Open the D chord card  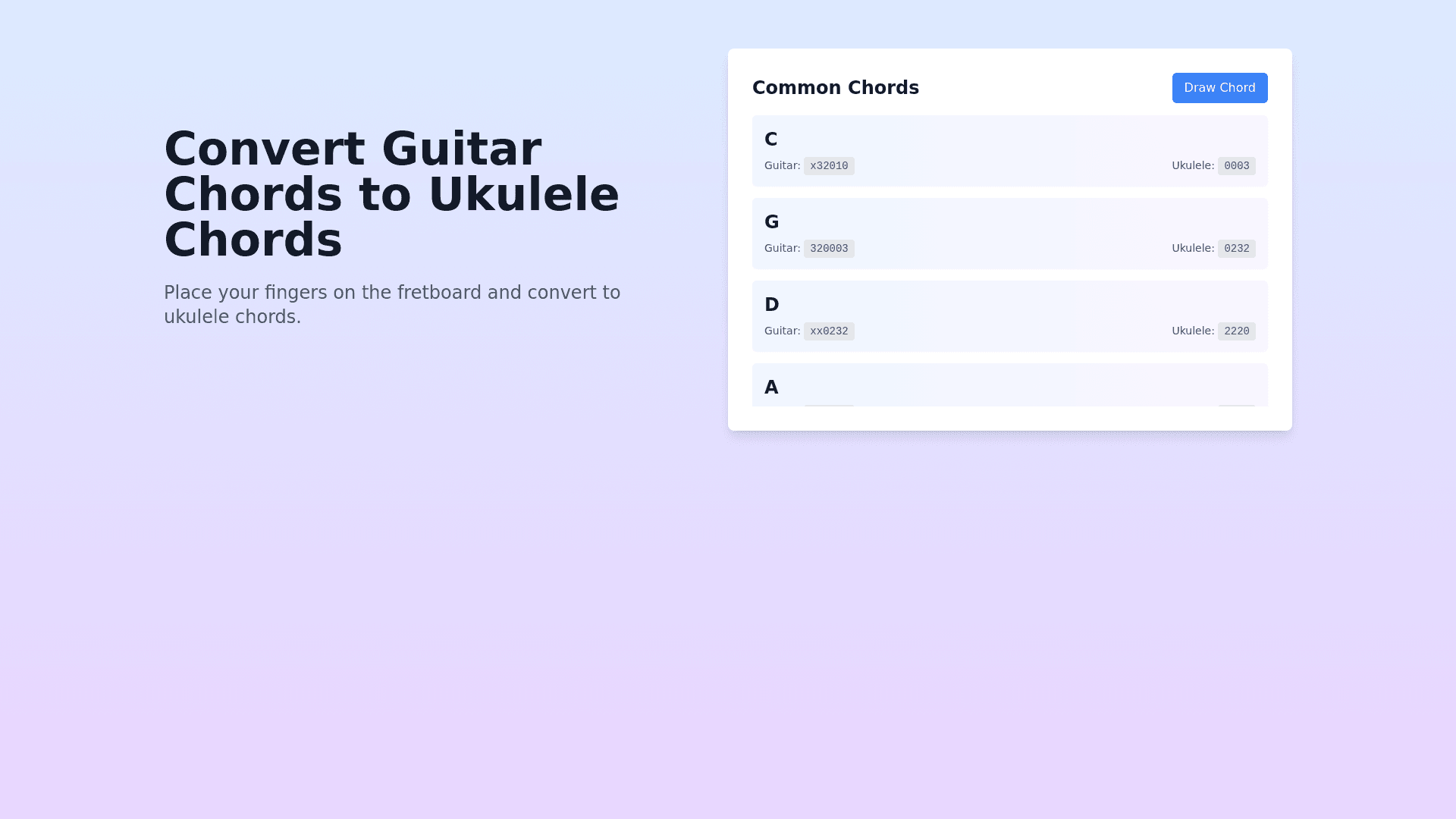click(x=1009, y=315)
